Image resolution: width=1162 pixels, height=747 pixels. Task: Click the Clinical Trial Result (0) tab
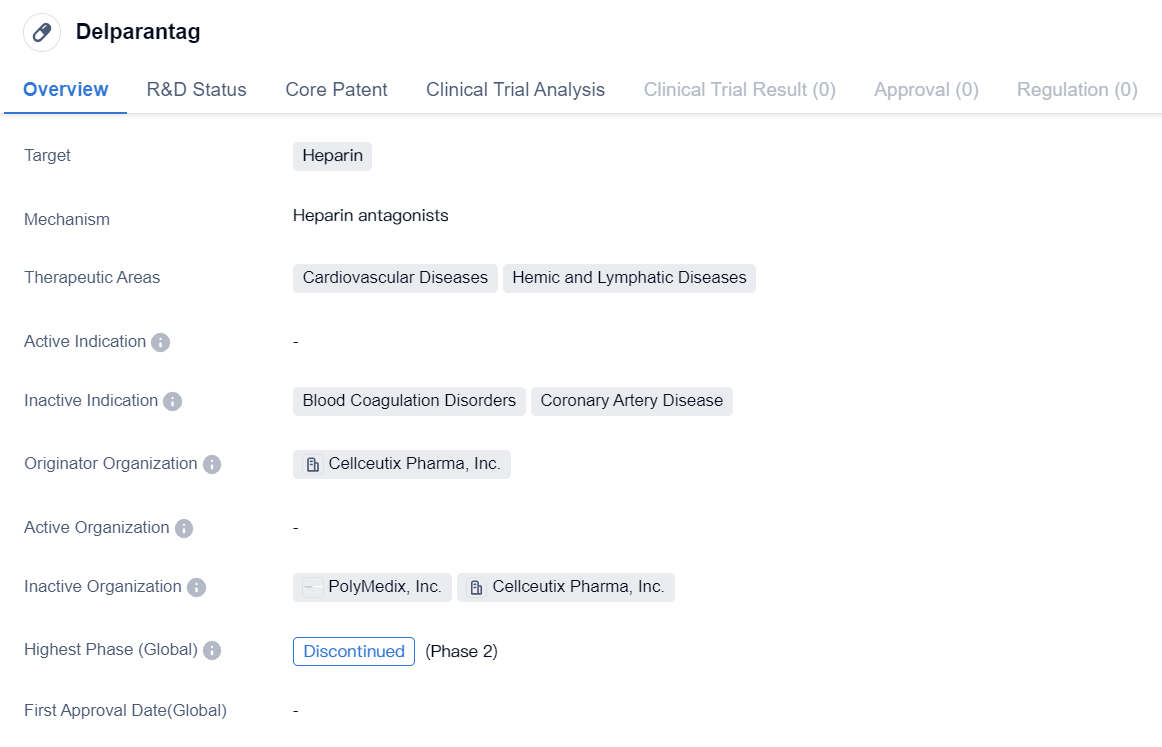click(739, 90)
